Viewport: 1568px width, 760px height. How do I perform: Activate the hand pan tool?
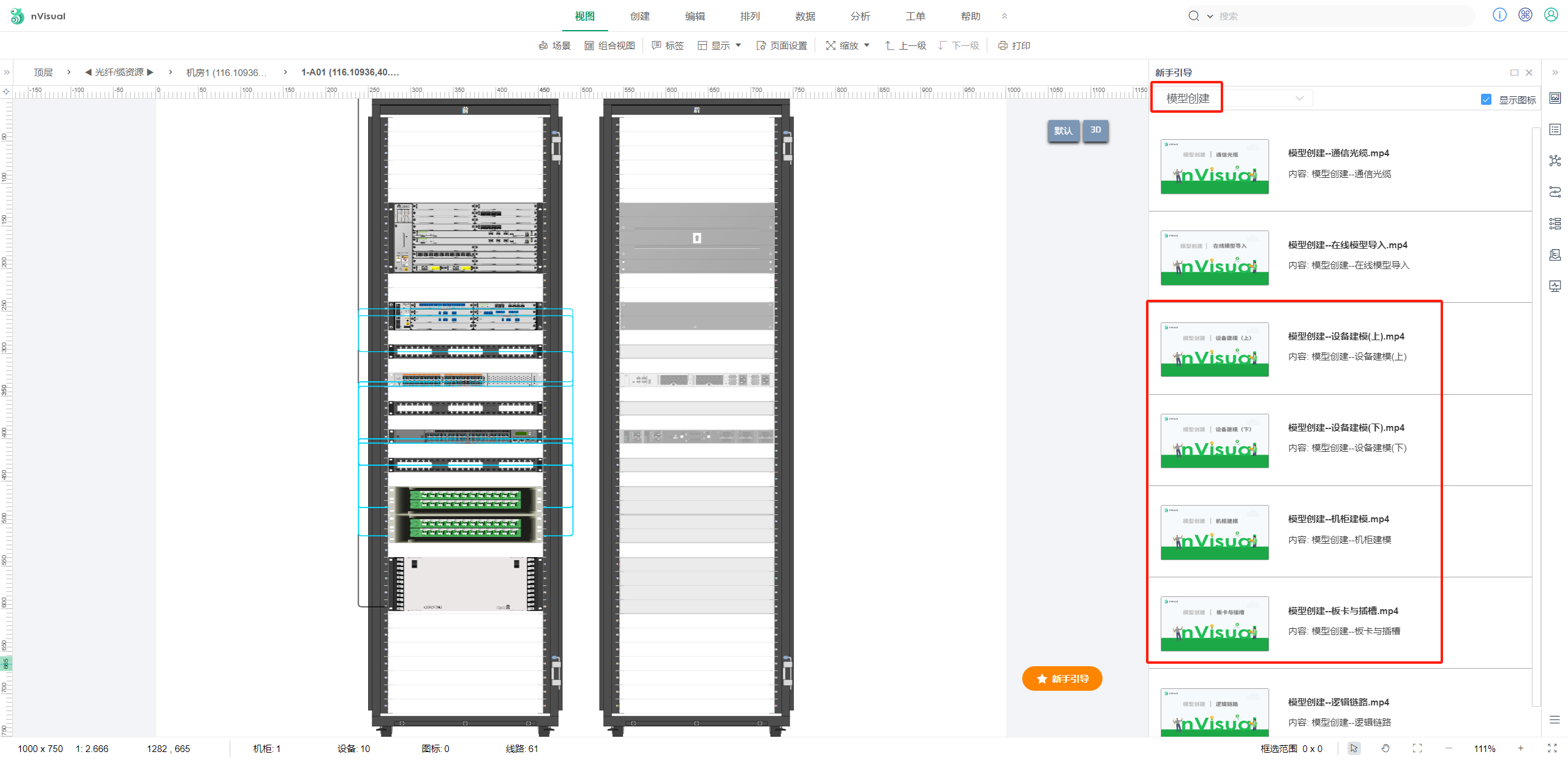tap(1385, 748)
